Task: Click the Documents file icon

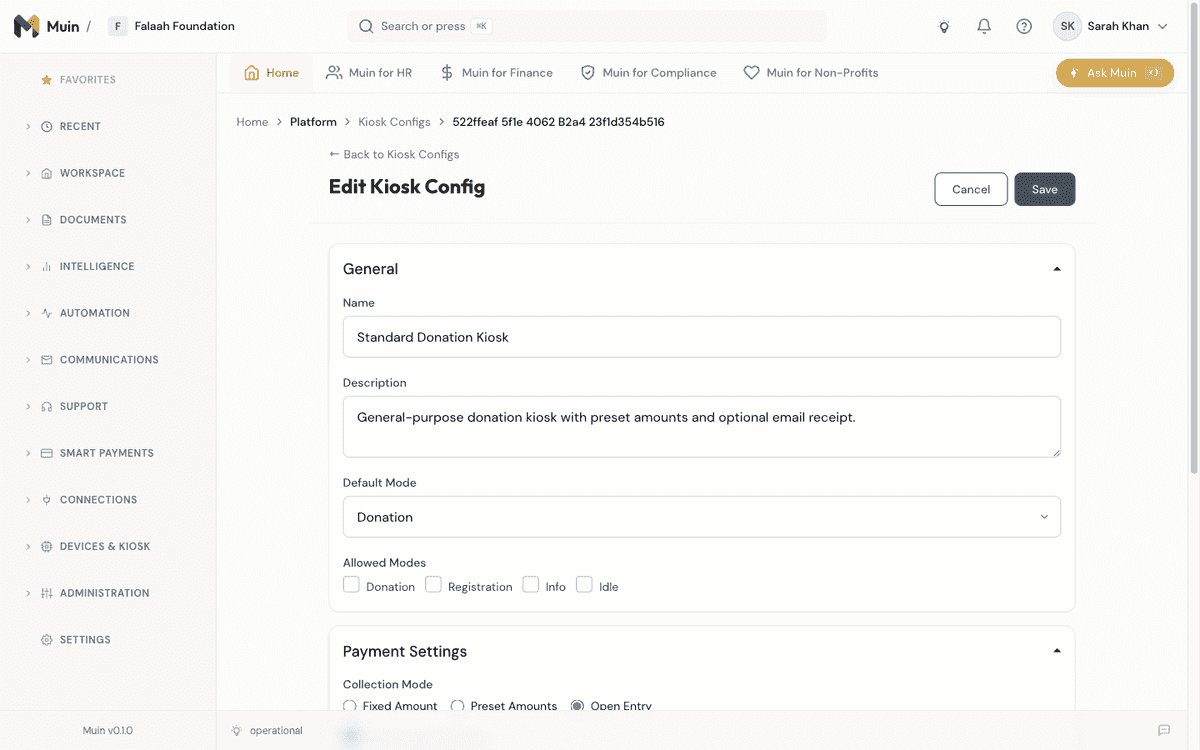Action: tap(46, 220)
